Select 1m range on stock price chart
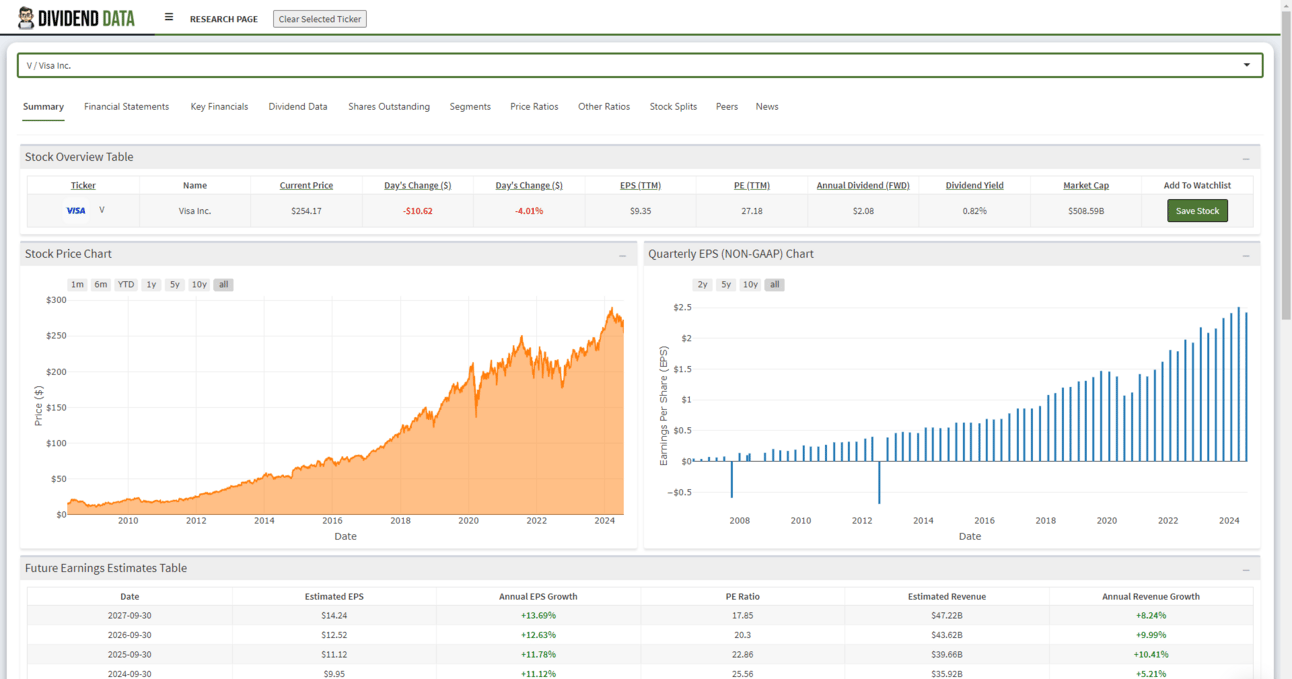 click(77, 285)
